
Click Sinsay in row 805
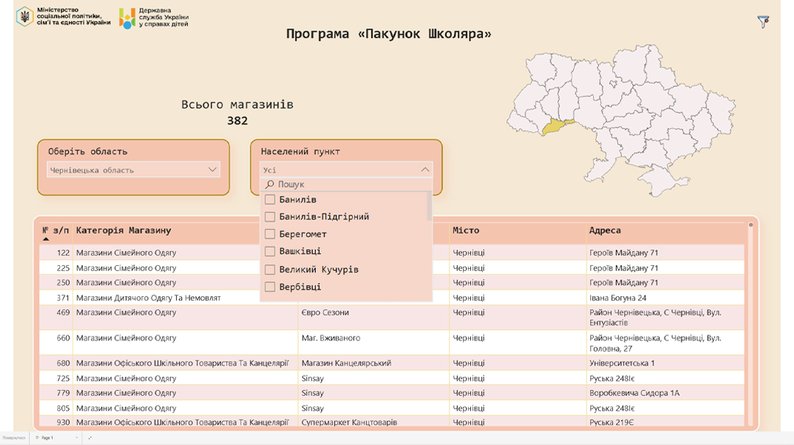312,408
